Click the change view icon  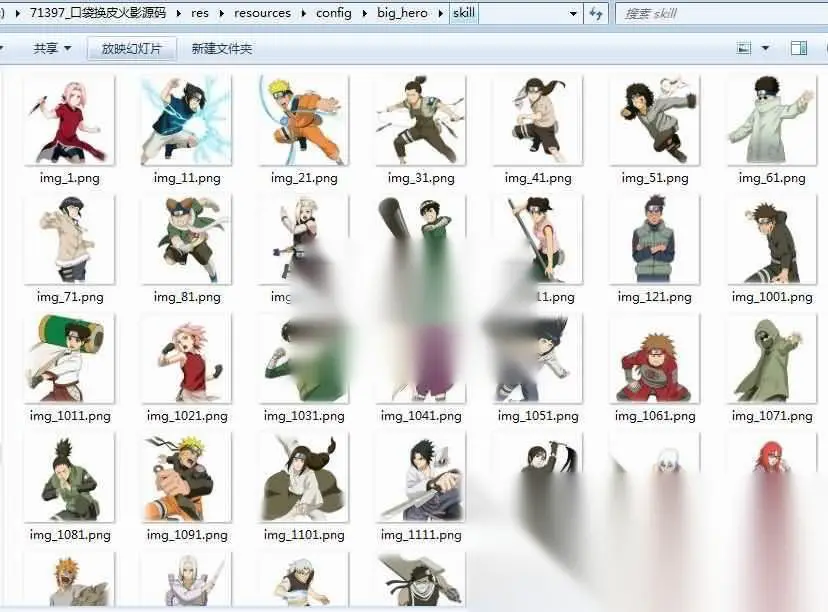point(744,49)
